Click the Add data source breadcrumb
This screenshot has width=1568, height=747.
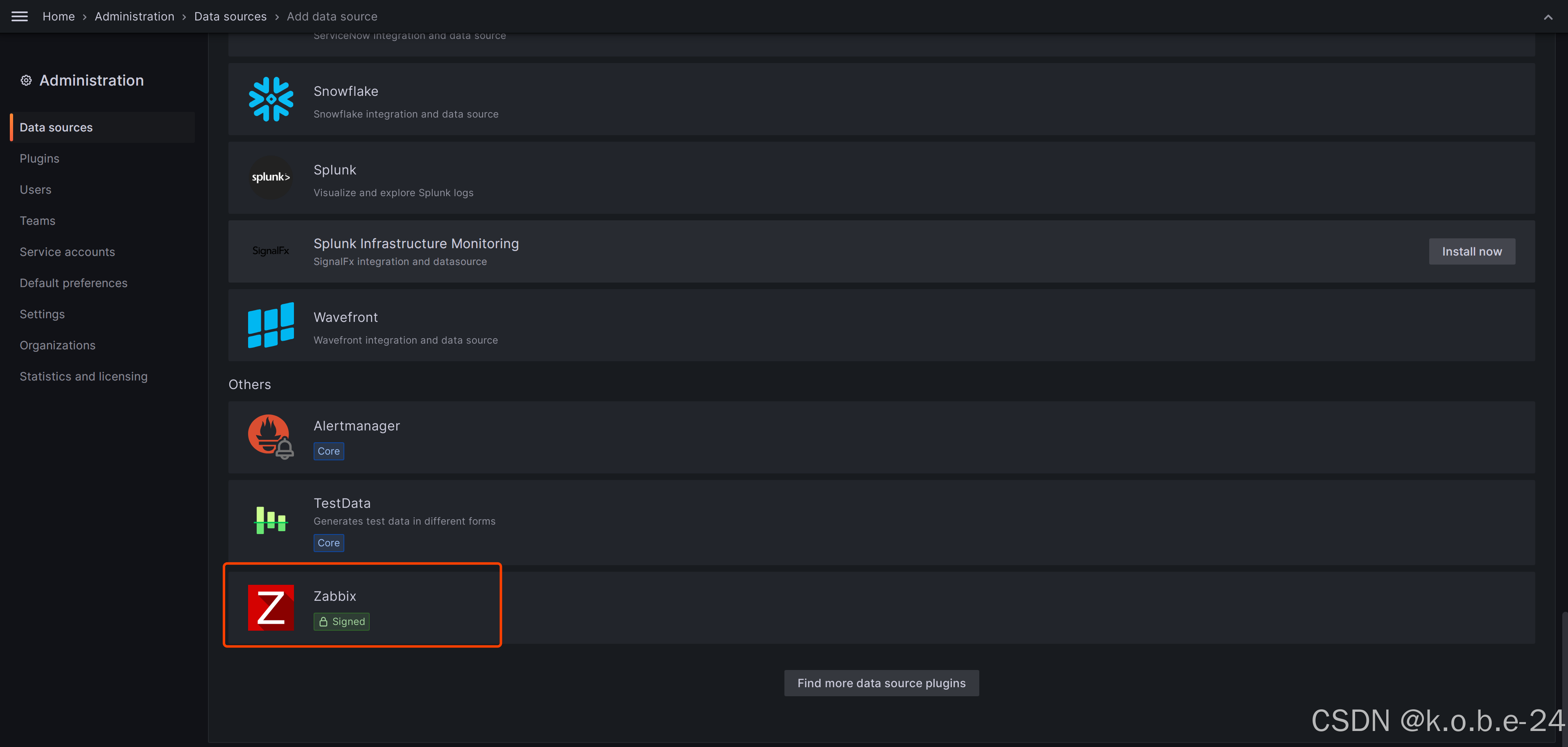[332, 16]
